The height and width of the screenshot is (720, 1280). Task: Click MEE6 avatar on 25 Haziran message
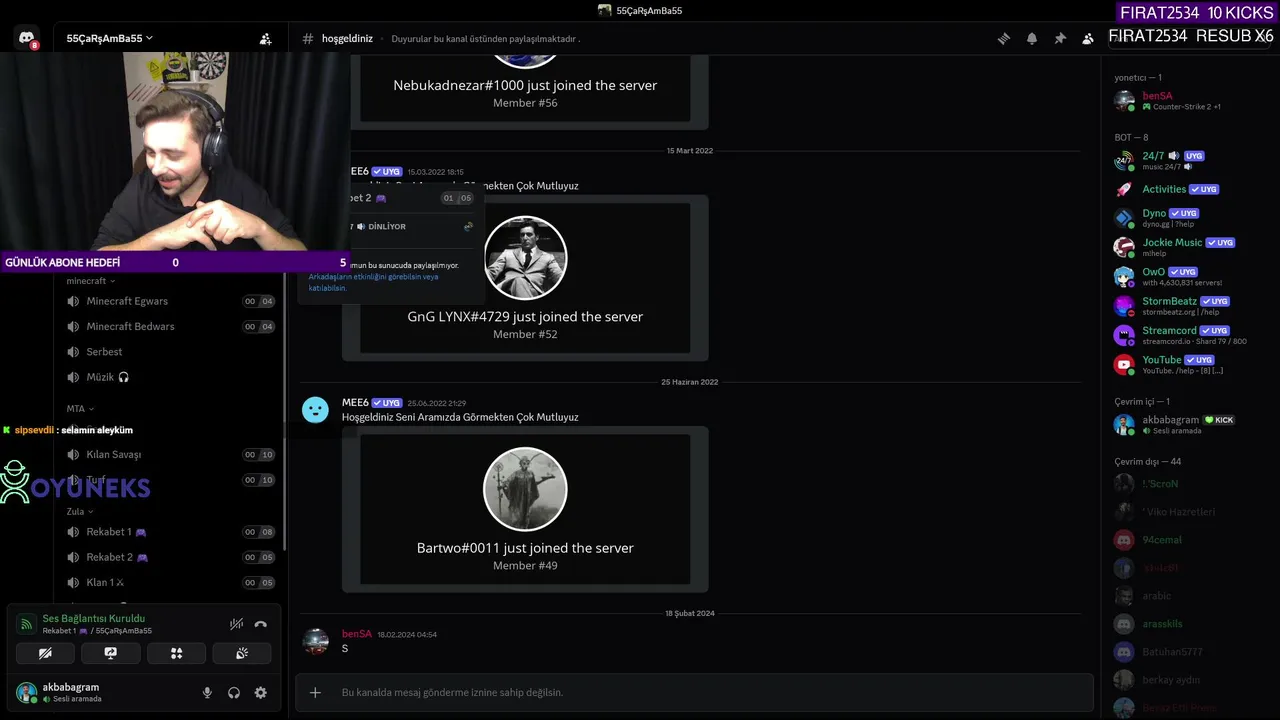(x=315, y=409)
